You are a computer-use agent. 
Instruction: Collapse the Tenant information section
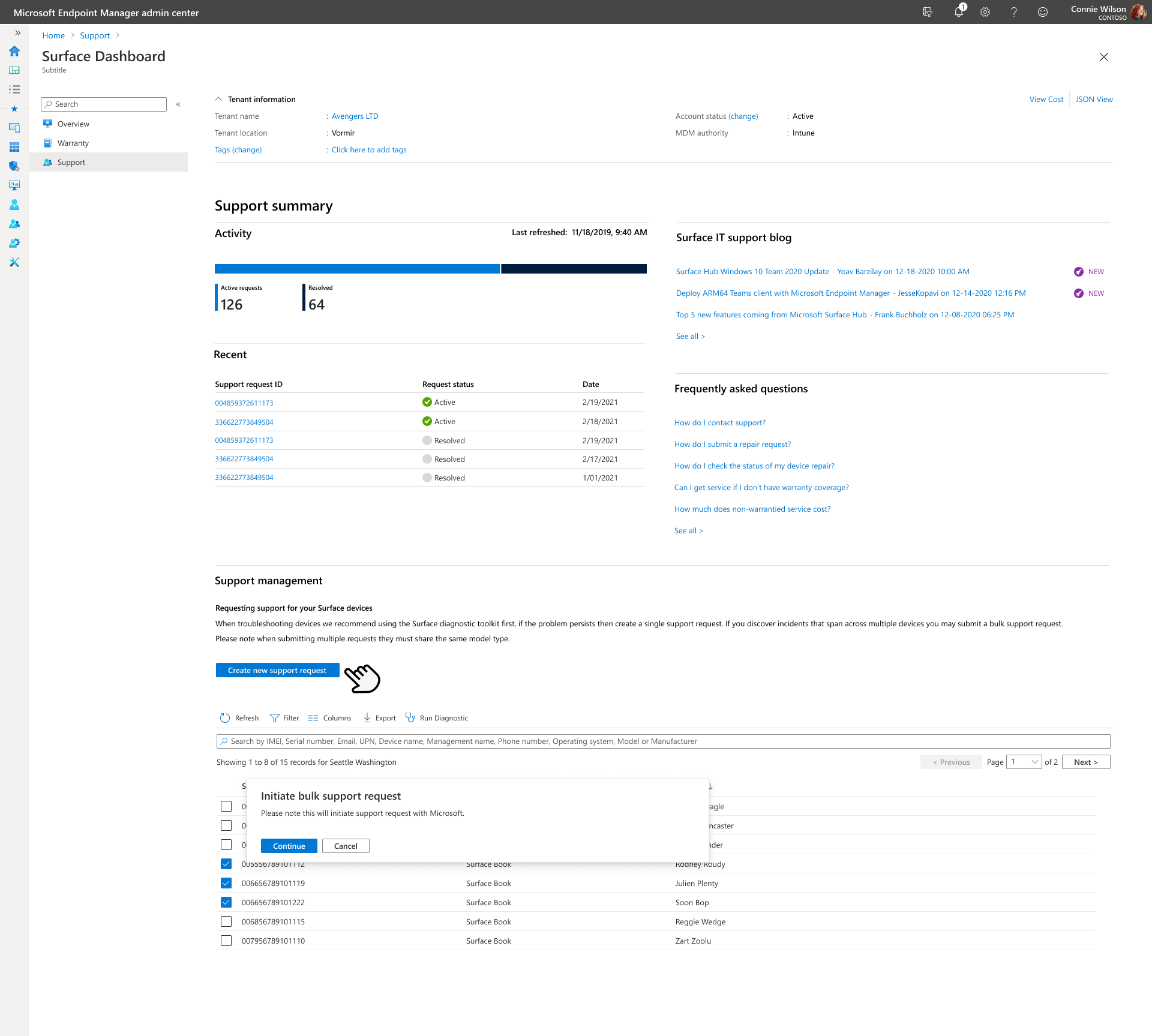coord(219,99)
